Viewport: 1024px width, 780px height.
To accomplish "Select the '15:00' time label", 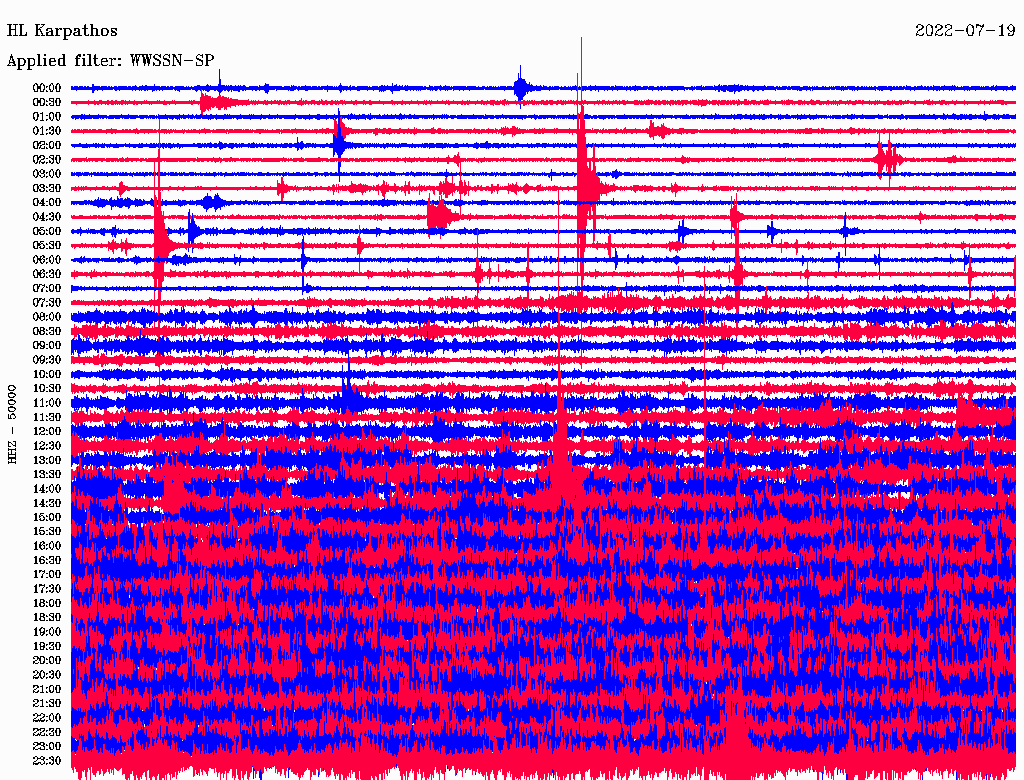I will pos(47,518).
